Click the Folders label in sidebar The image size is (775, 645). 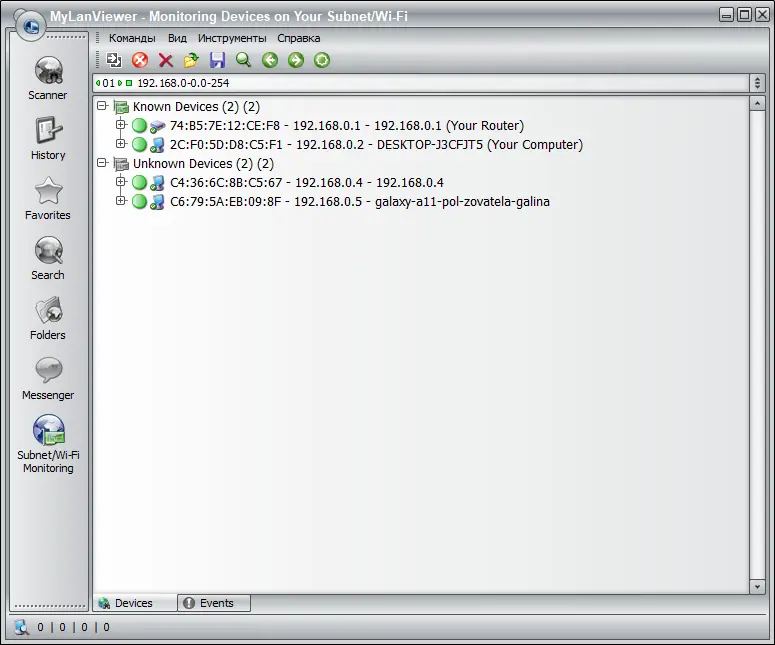point(47,335)
